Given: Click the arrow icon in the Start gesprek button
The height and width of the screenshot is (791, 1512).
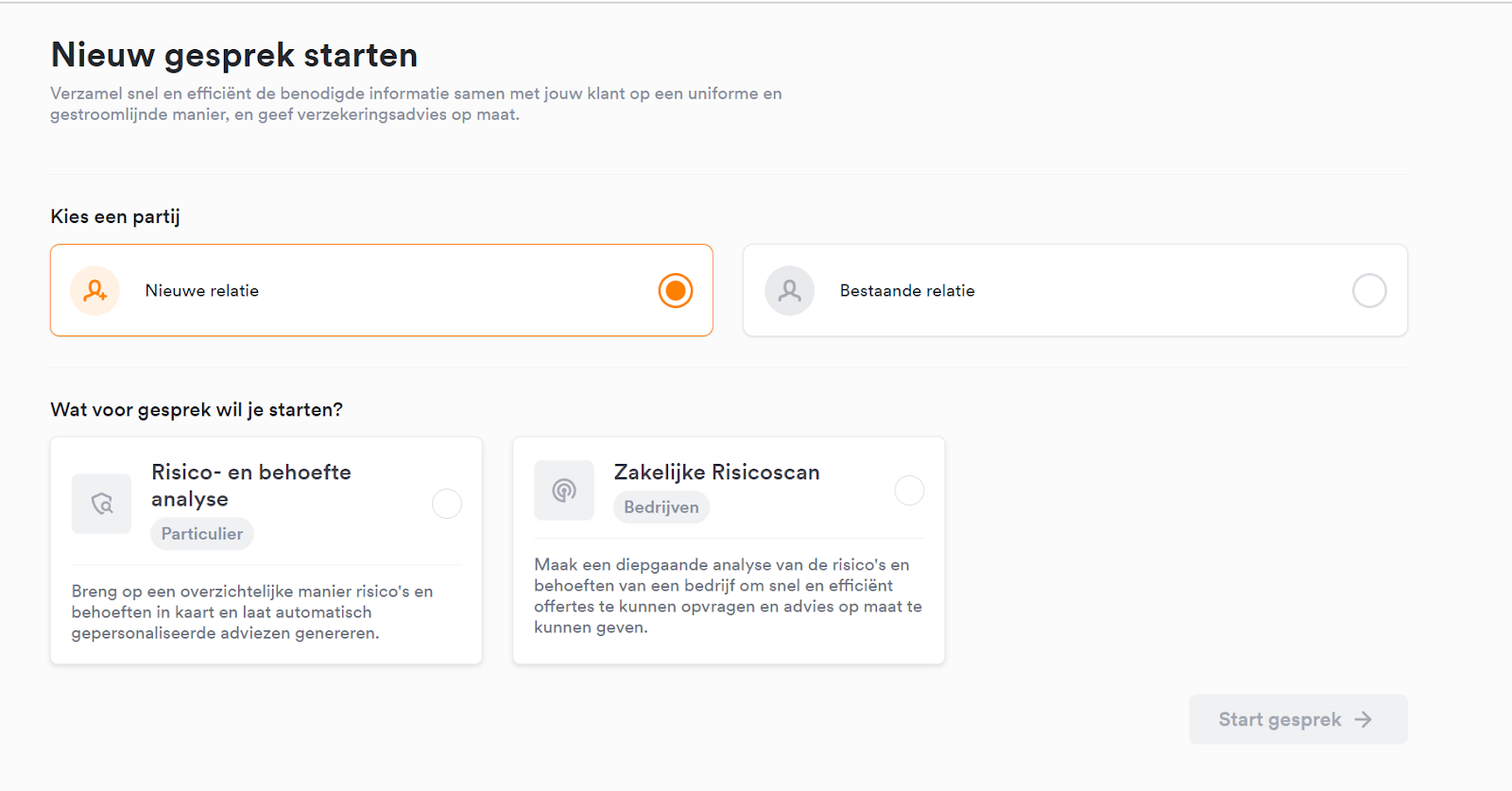Looking at the screenshot, I should [x=1363, y=719].
